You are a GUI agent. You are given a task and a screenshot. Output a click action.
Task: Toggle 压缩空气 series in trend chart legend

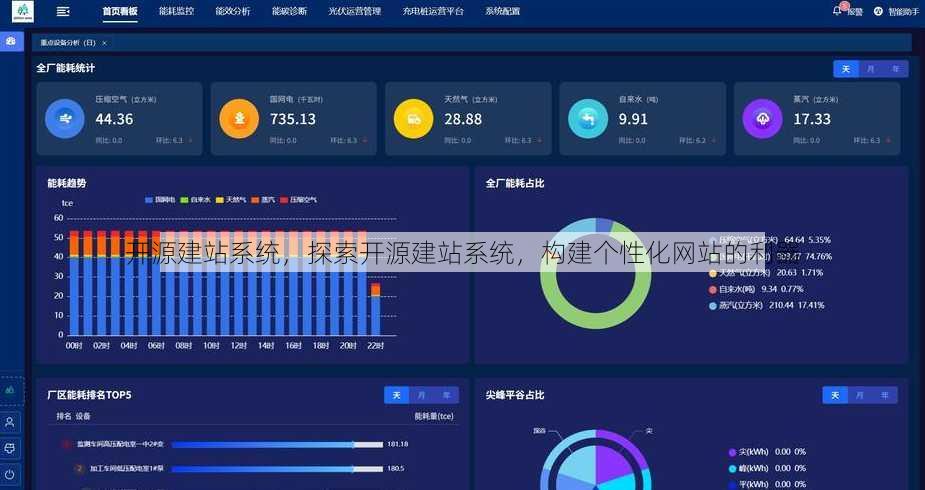(299, 200)
